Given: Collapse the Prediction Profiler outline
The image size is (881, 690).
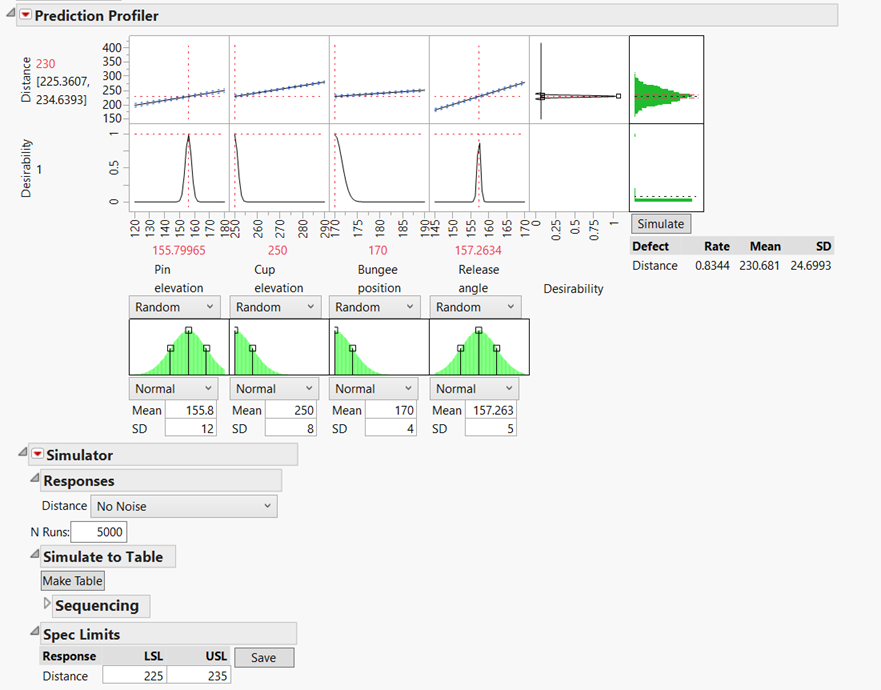Looking at the screenshot, I should click(10, 12).
